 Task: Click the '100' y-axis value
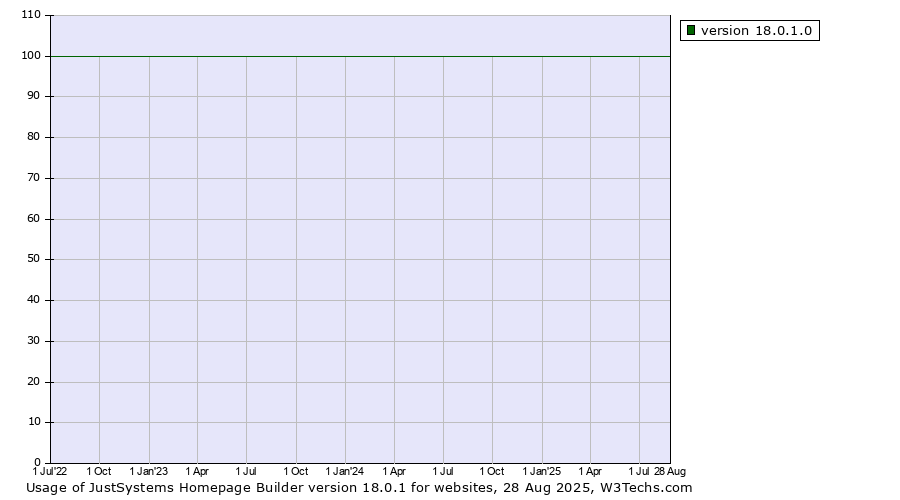click(x=31, y=56)
